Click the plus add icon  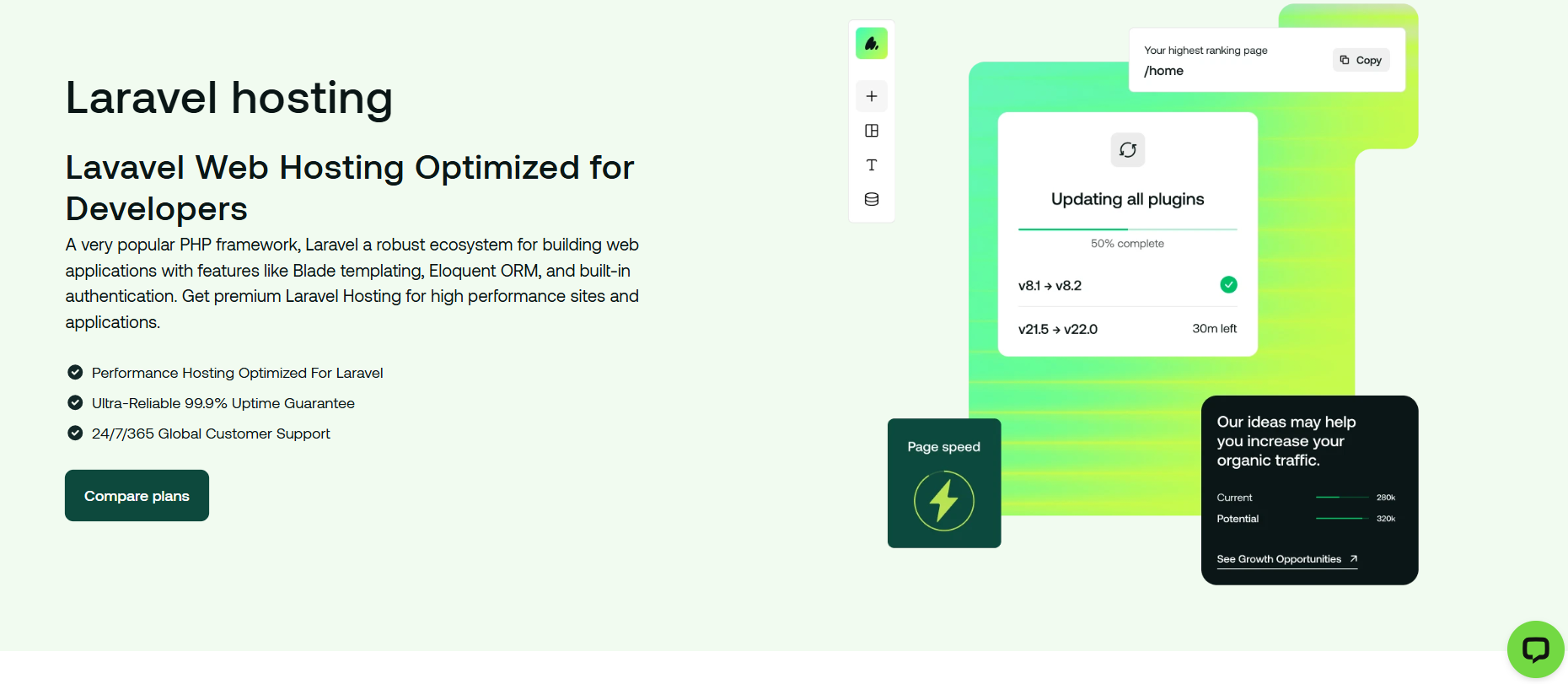click(872, 96)
